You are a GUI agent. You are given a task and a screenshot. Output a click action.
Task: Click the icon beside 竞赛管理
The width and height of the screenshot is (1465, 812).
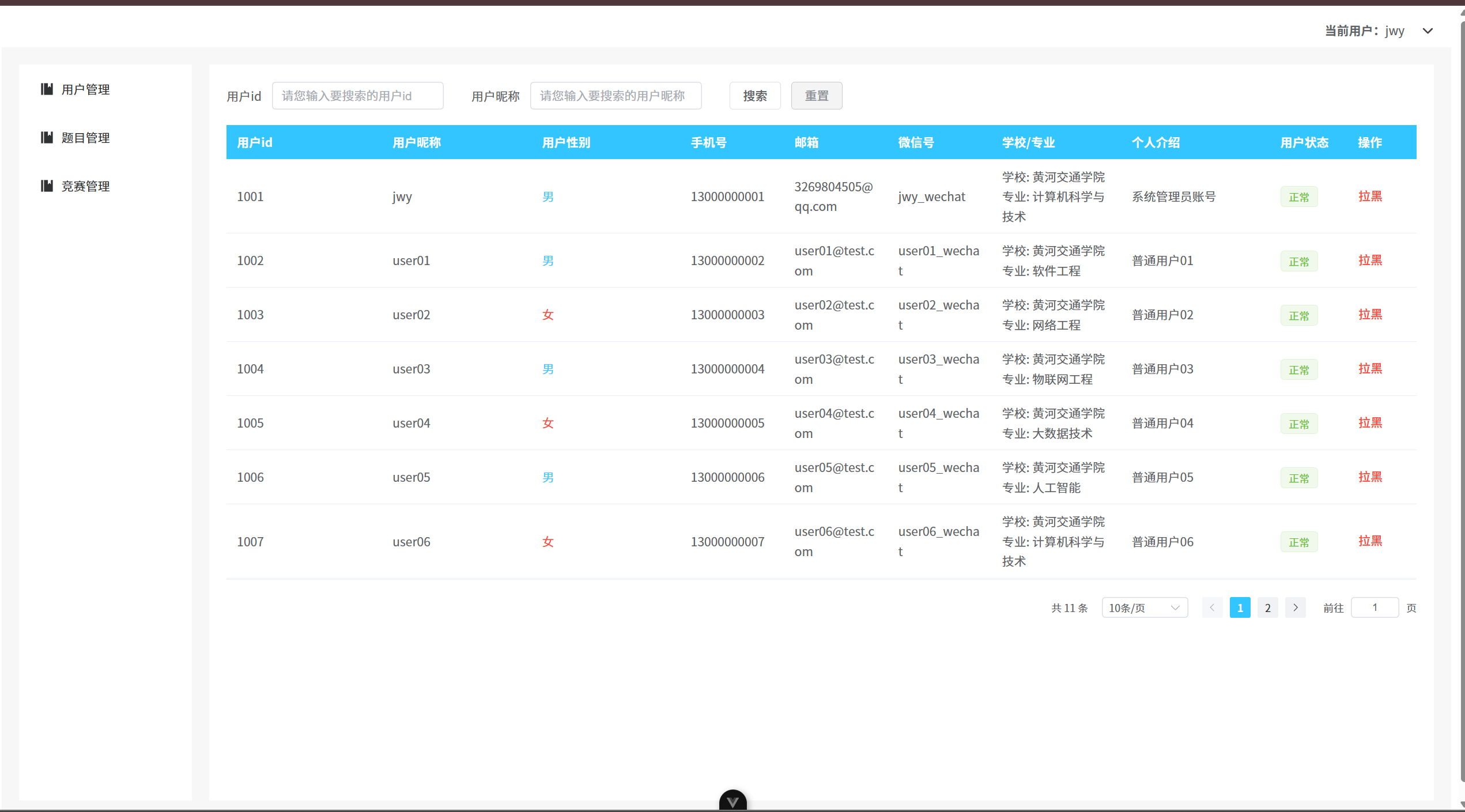coord(47,186)
